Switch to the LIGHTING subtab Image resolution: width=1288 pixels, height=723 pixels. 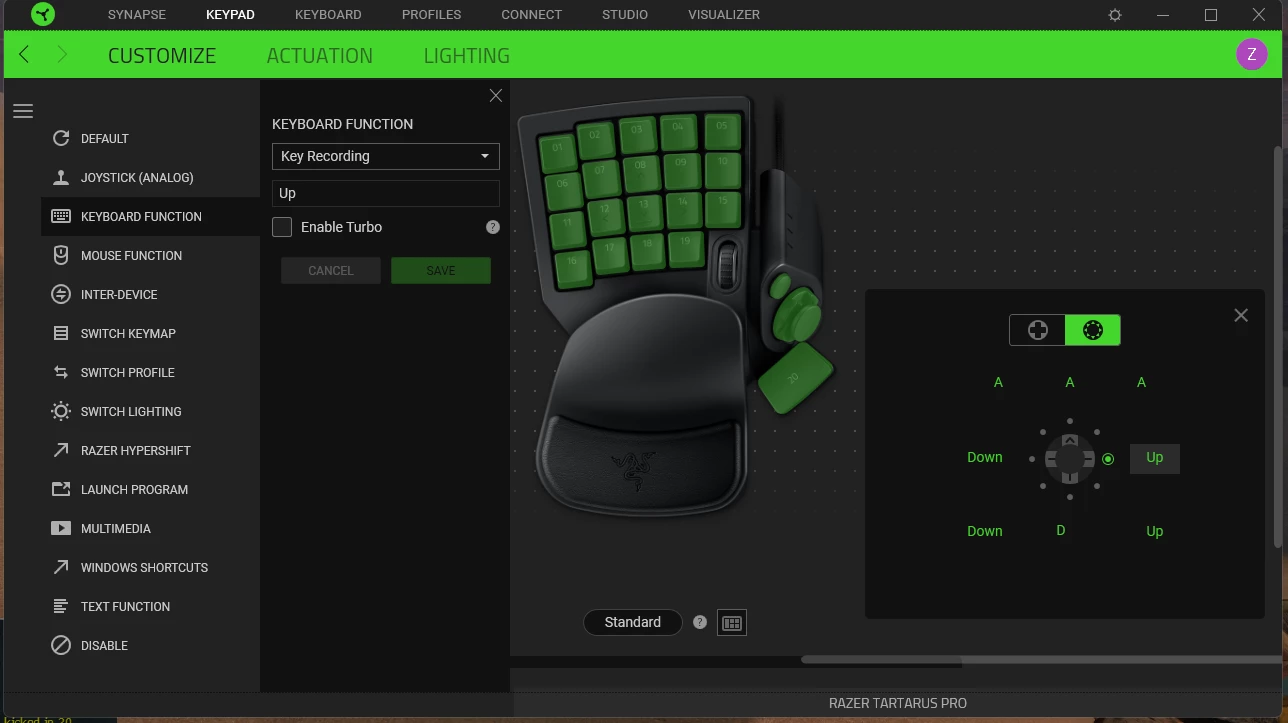click(x=466, y=56)
